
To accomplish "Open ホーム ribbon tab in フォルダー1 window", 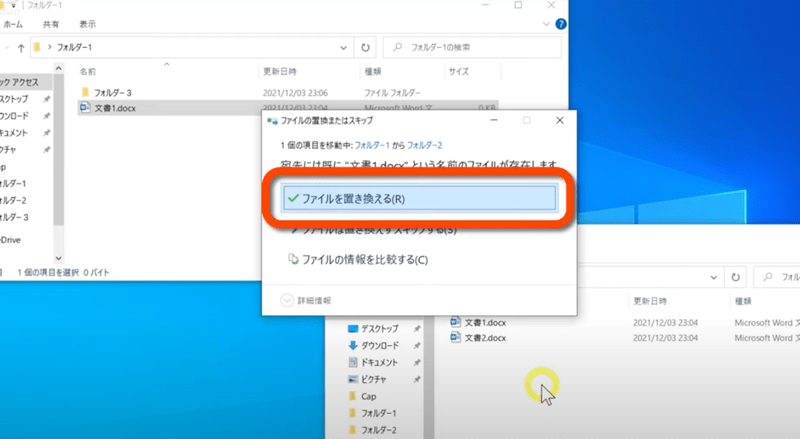I will pyautogui.click(x=13, y=24).
